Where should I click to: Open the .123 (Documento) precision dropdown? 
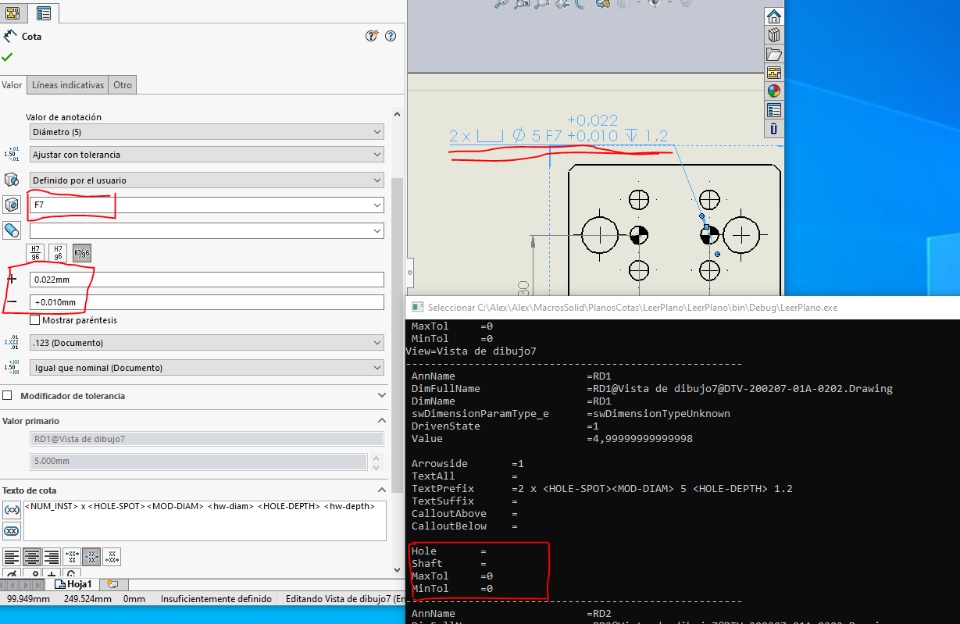coord(207,342)
